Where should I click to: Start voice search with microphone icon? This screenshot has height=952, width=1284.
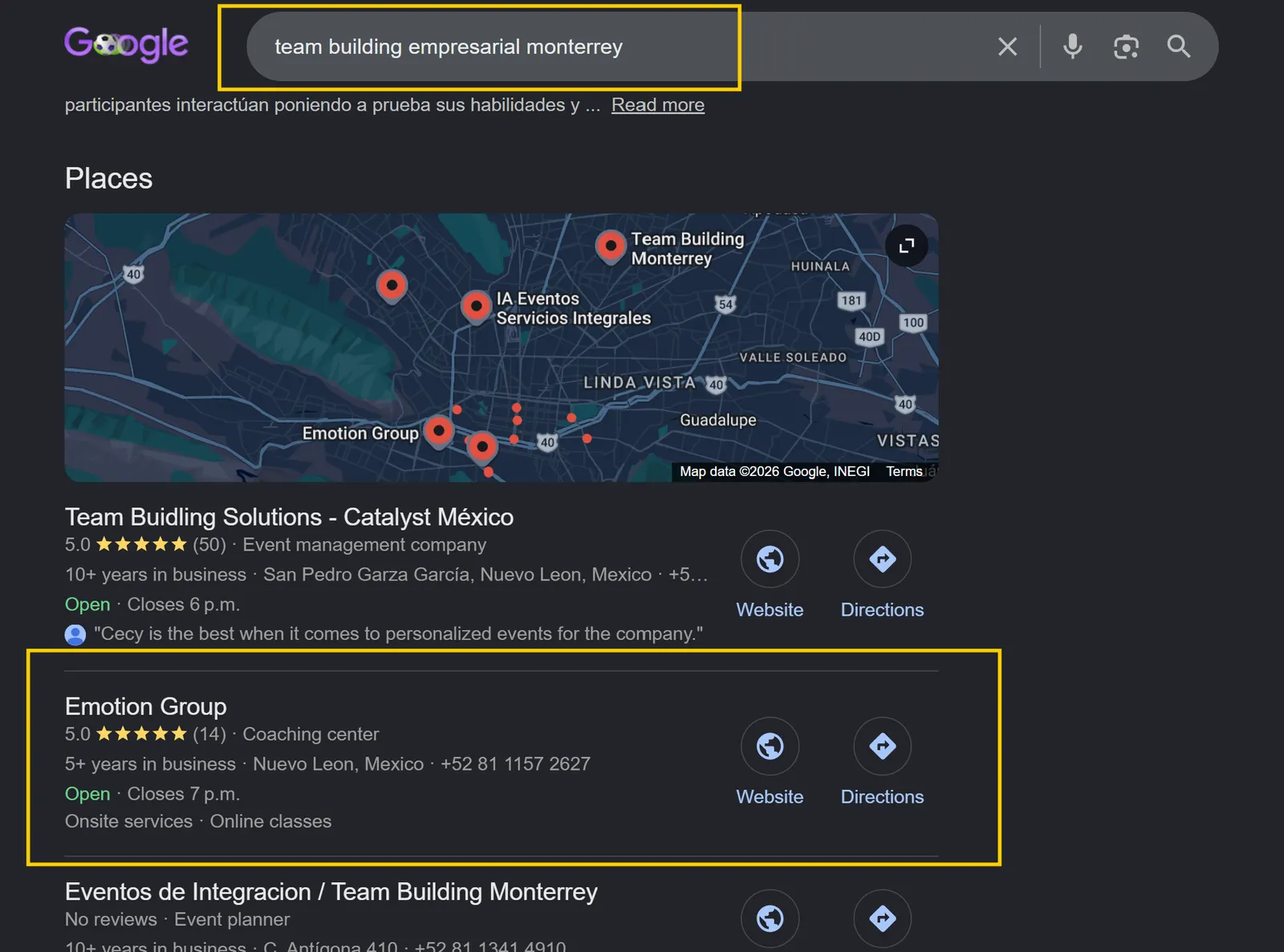(1072, 47)
